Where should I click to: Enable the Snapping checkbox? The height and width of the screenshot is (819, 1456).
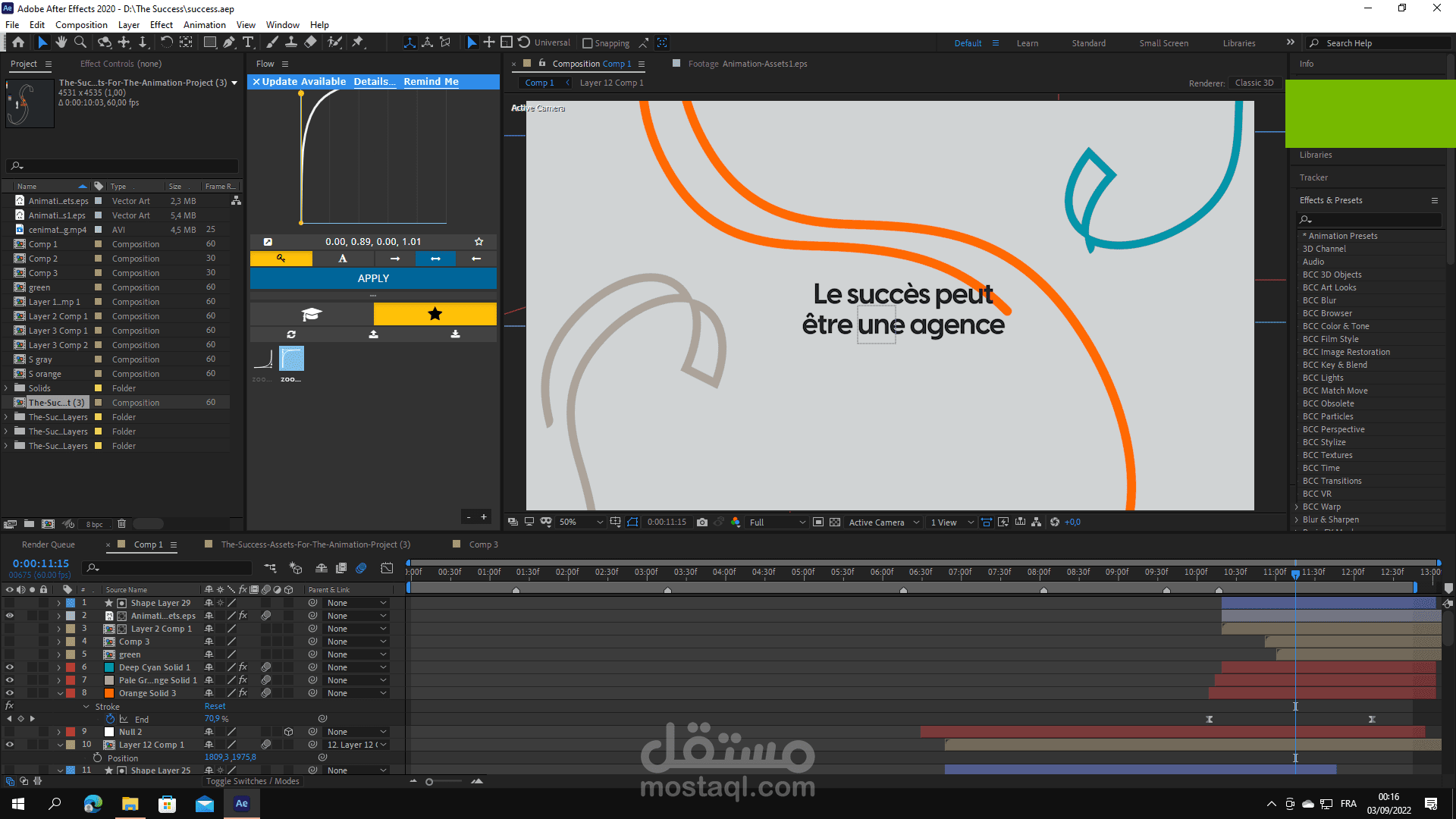coord(587,43)
